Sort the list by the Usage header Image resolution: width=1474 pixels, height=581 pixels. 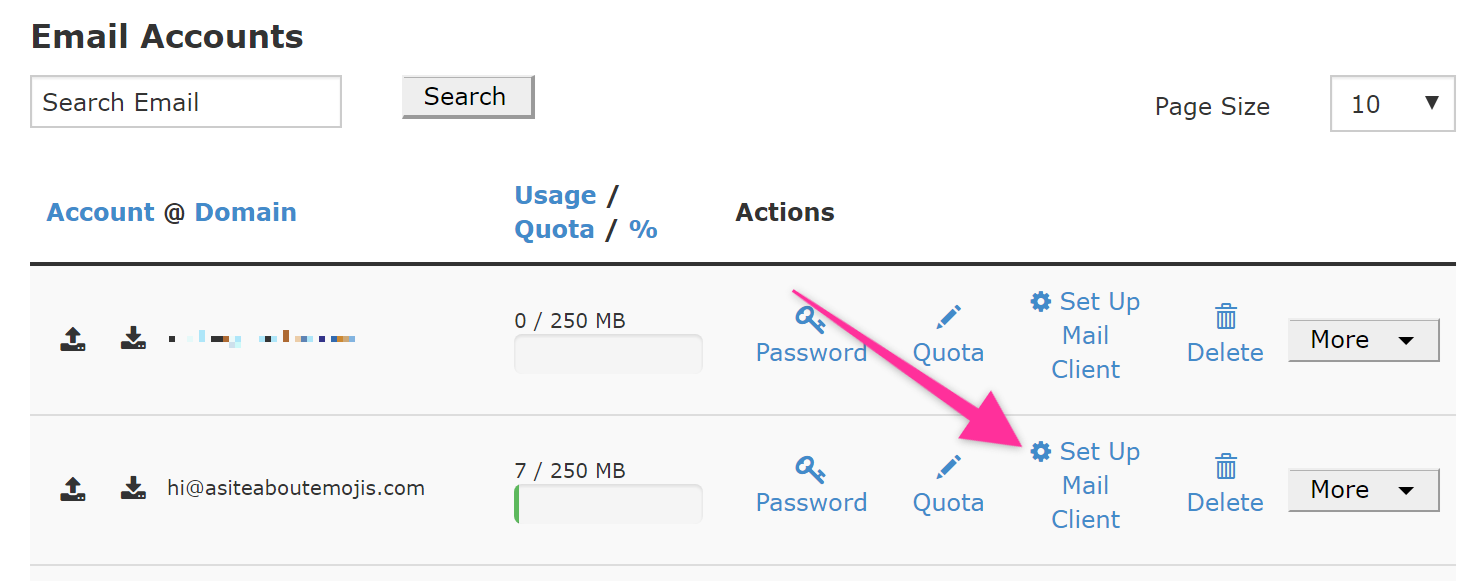[555, 195]
